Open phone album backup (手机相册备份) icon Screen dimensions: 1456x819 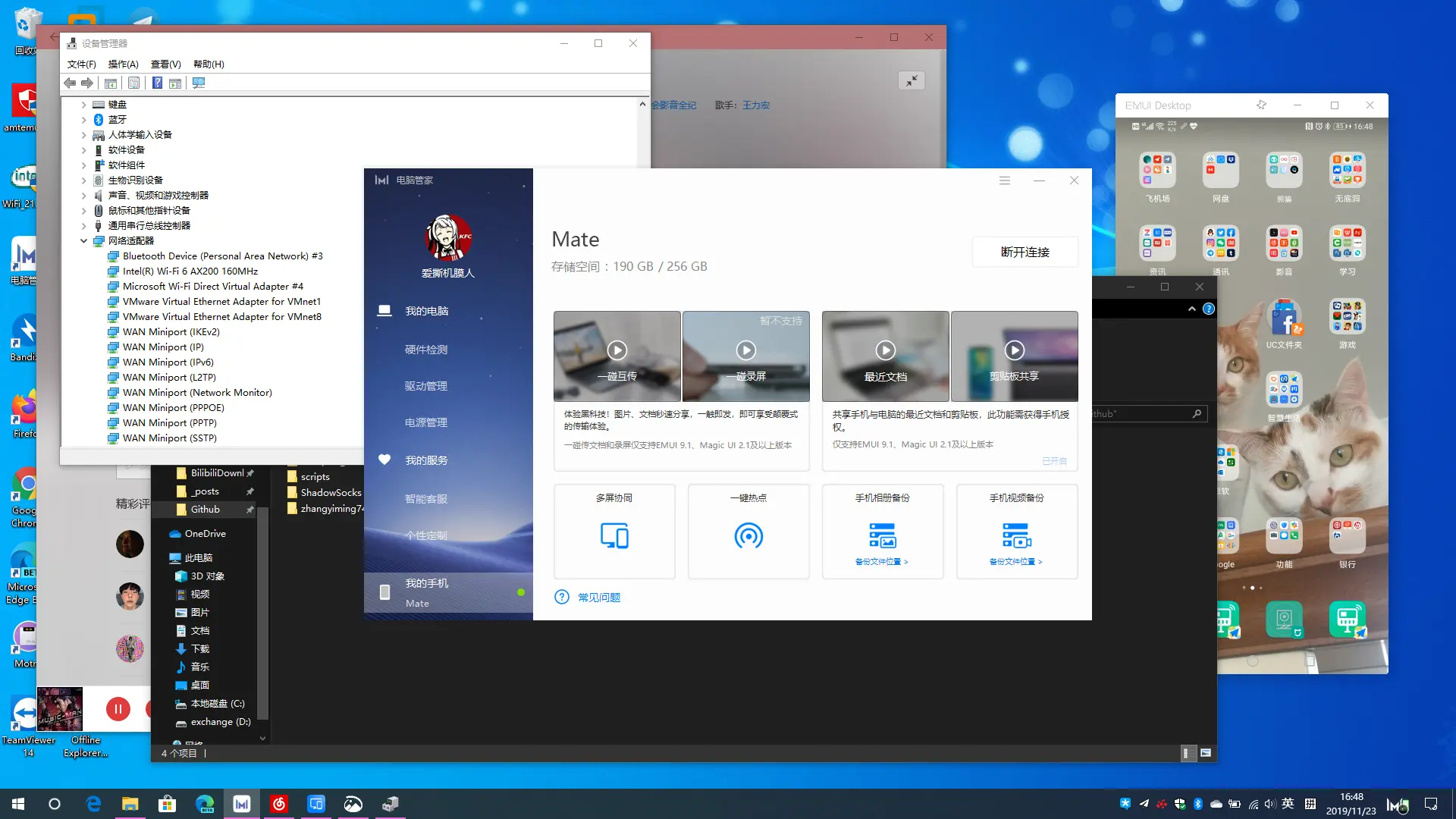[883, 535]
